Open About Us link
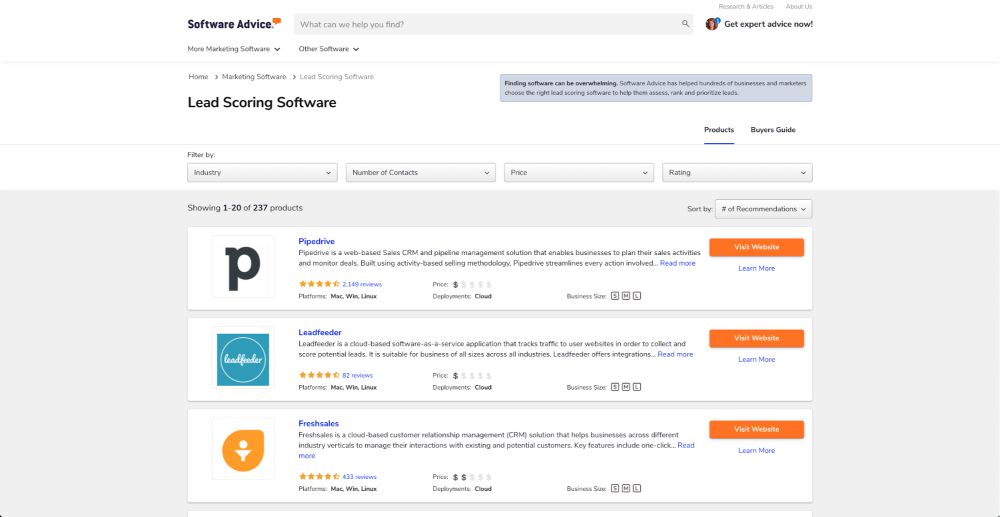This screenshot has height=517, width=1000. [798, 7]
